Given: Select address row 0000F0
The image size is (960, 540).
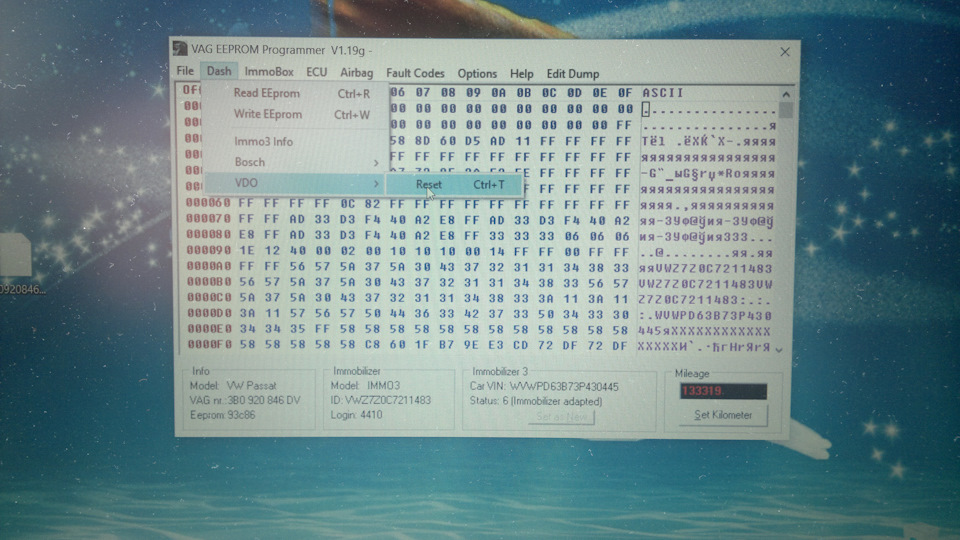Looking at the screenshot, I should pos(210,345).
